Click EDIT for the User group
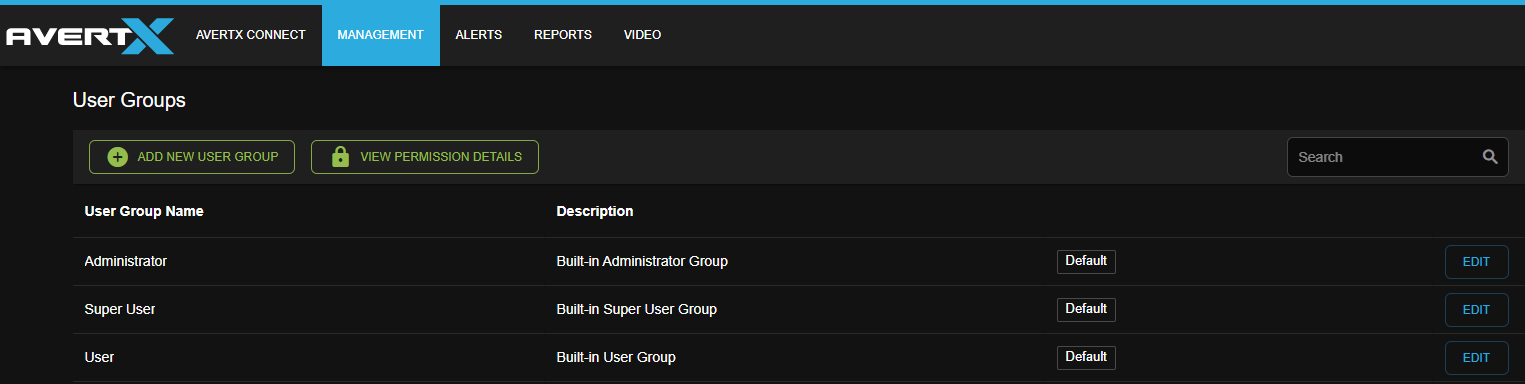 point(1476,358)
